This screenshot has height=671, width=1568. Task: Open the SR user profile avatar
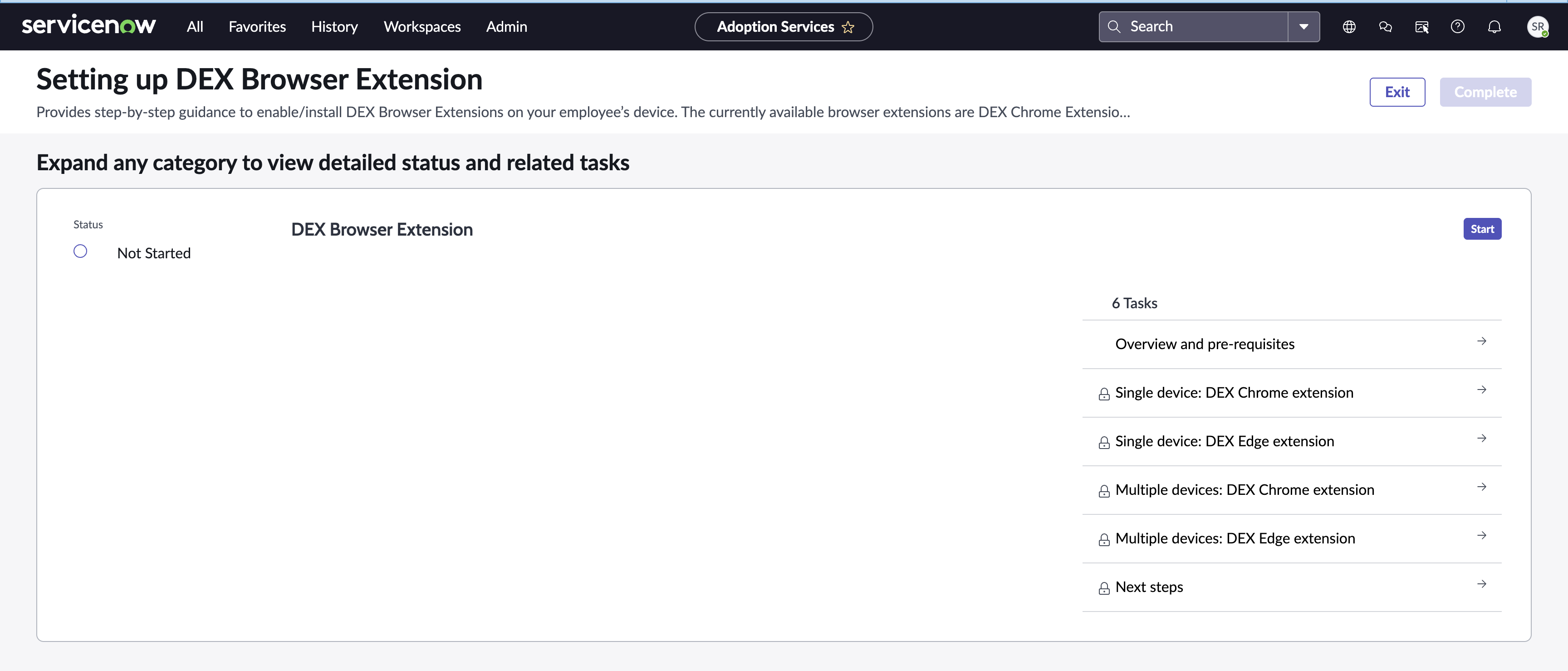click(x=1538, y=27)
